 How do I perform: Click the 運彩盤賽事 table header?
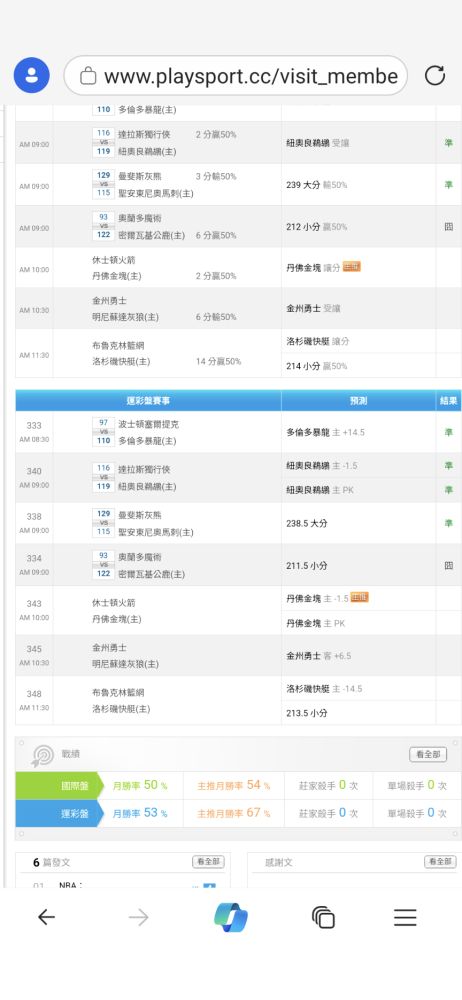(x=148, y=401)
